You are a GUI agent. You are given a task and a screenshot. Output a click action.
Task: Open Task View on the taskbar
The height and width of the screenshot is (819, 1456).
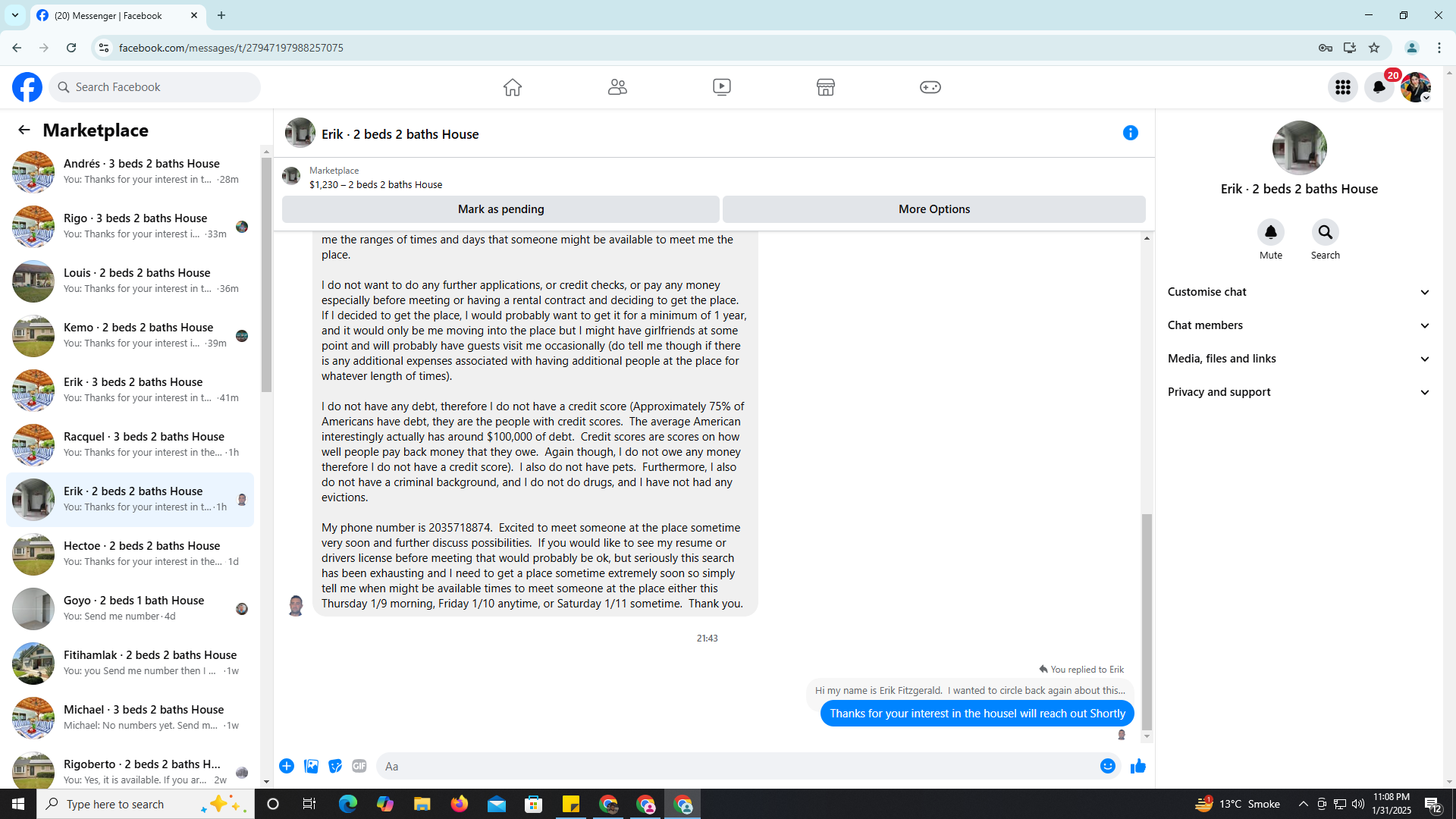(x=309, y=804)
